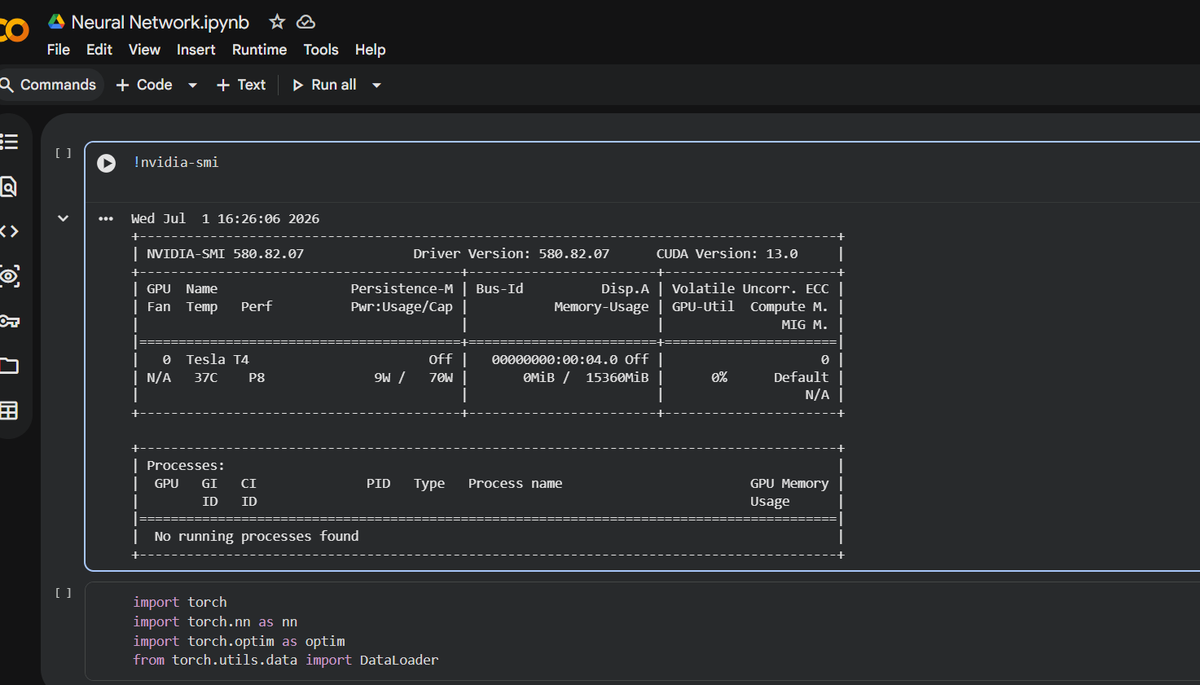Open the output options three-dot menu
1200x685 pixels.
click(x=106, y=219)
